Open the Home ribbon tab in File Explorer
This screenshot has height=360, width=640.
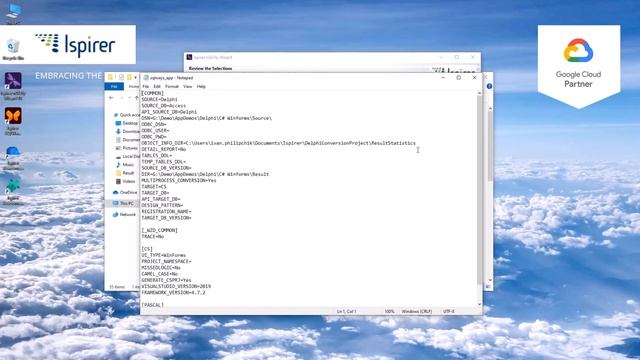click(x=133, y=87)
